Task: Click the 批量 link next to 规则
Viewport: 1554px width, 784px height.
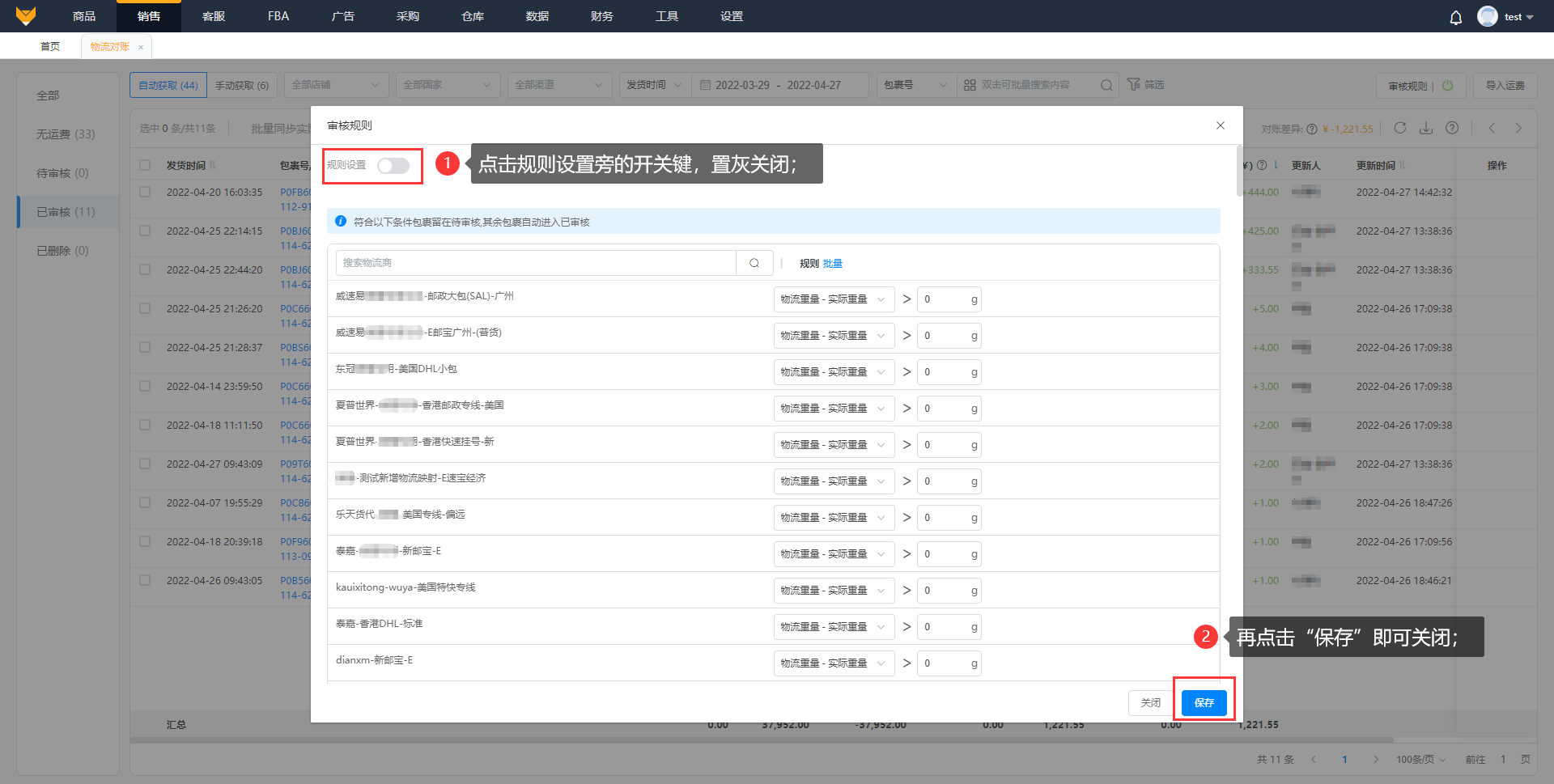Action: click(x=833, y=264)
